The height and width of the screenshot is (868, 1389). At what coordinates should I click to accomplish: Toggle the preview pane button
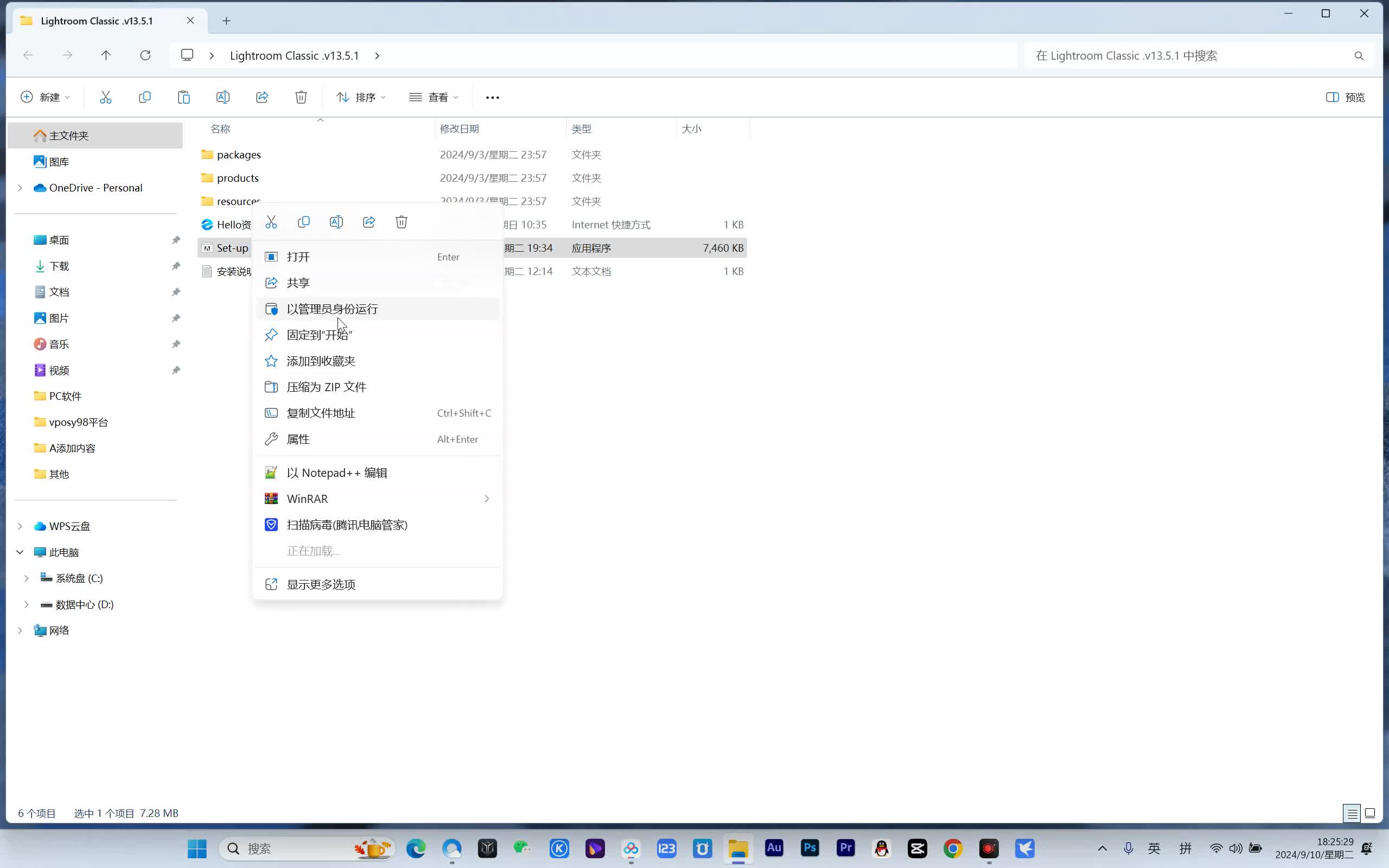tap(1345, 97)
